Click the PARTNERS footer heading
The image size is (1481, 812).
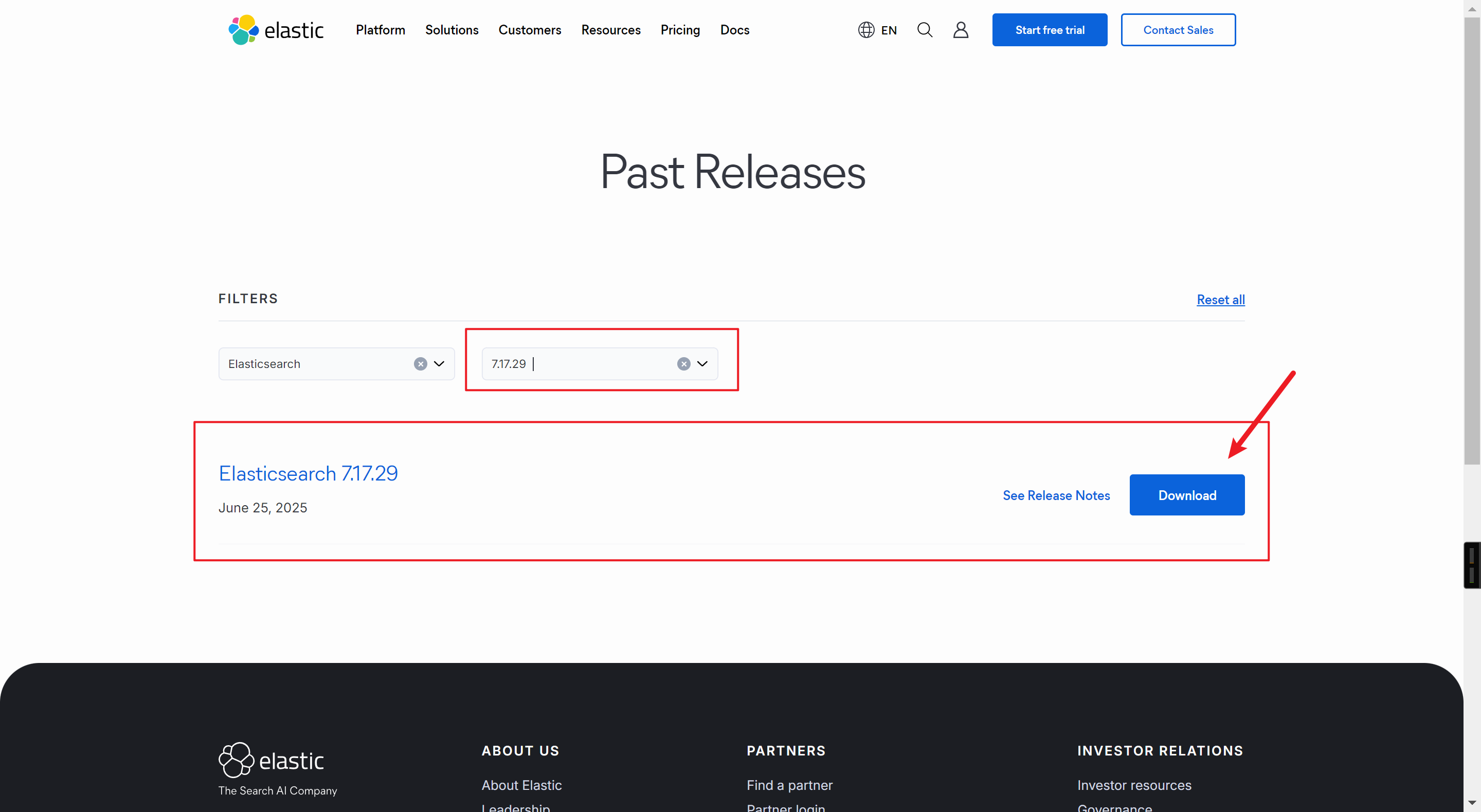(785, 750)
